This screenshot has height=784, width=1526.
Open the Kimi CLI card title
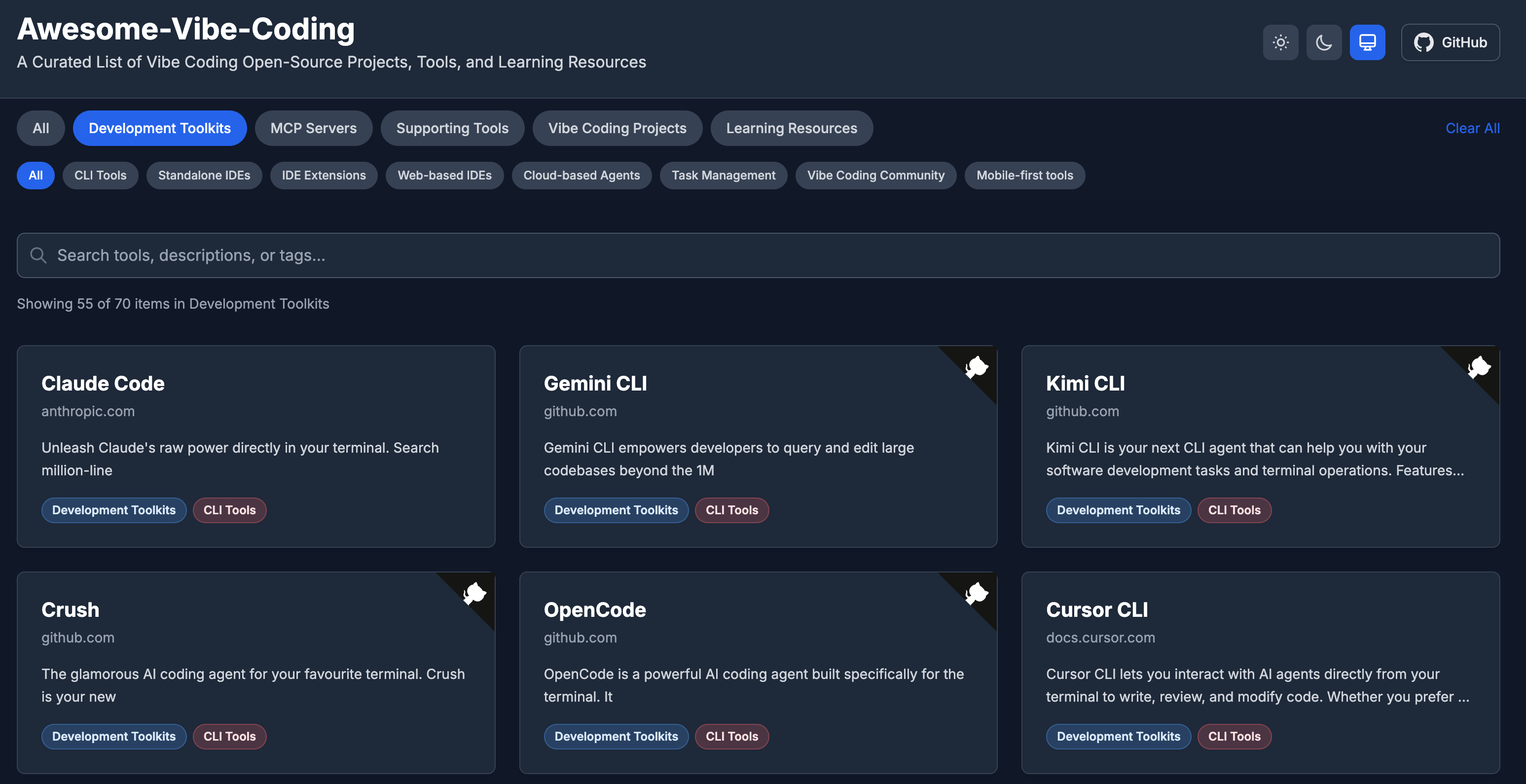click(1085, 383)
